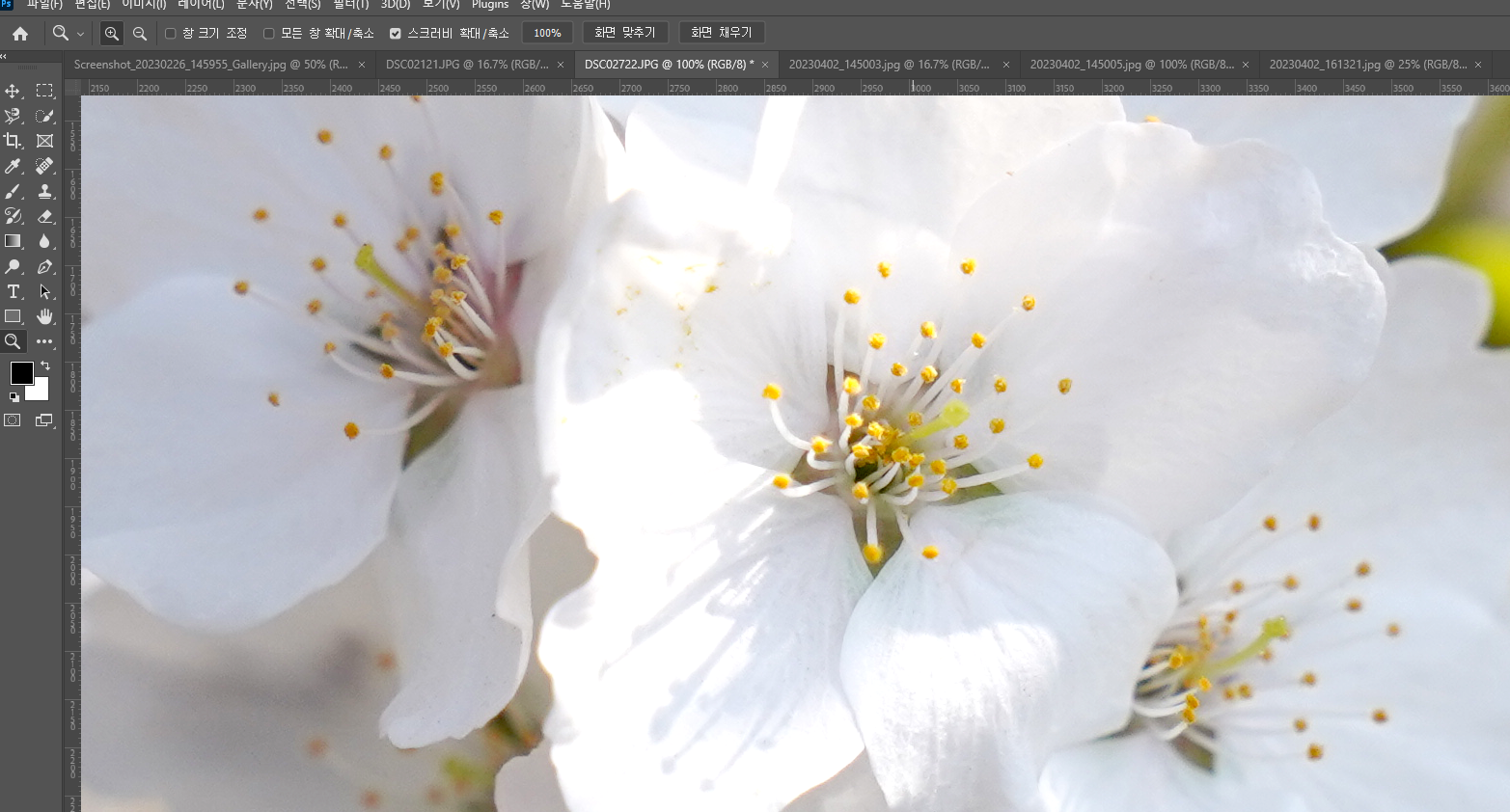
Task: Close the 20230402_145005.jpg tab
Action: (x=1246, y=65)
